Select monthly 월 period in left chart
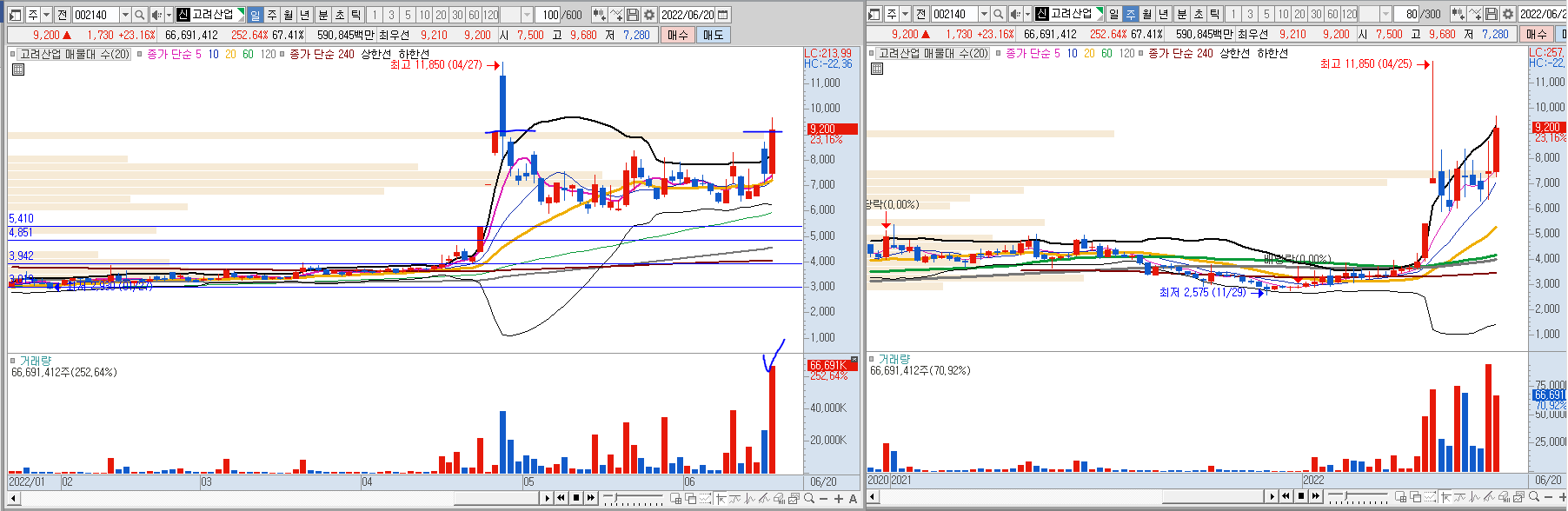The width and height of the screenshot is (1568, 511). (289, 15)
